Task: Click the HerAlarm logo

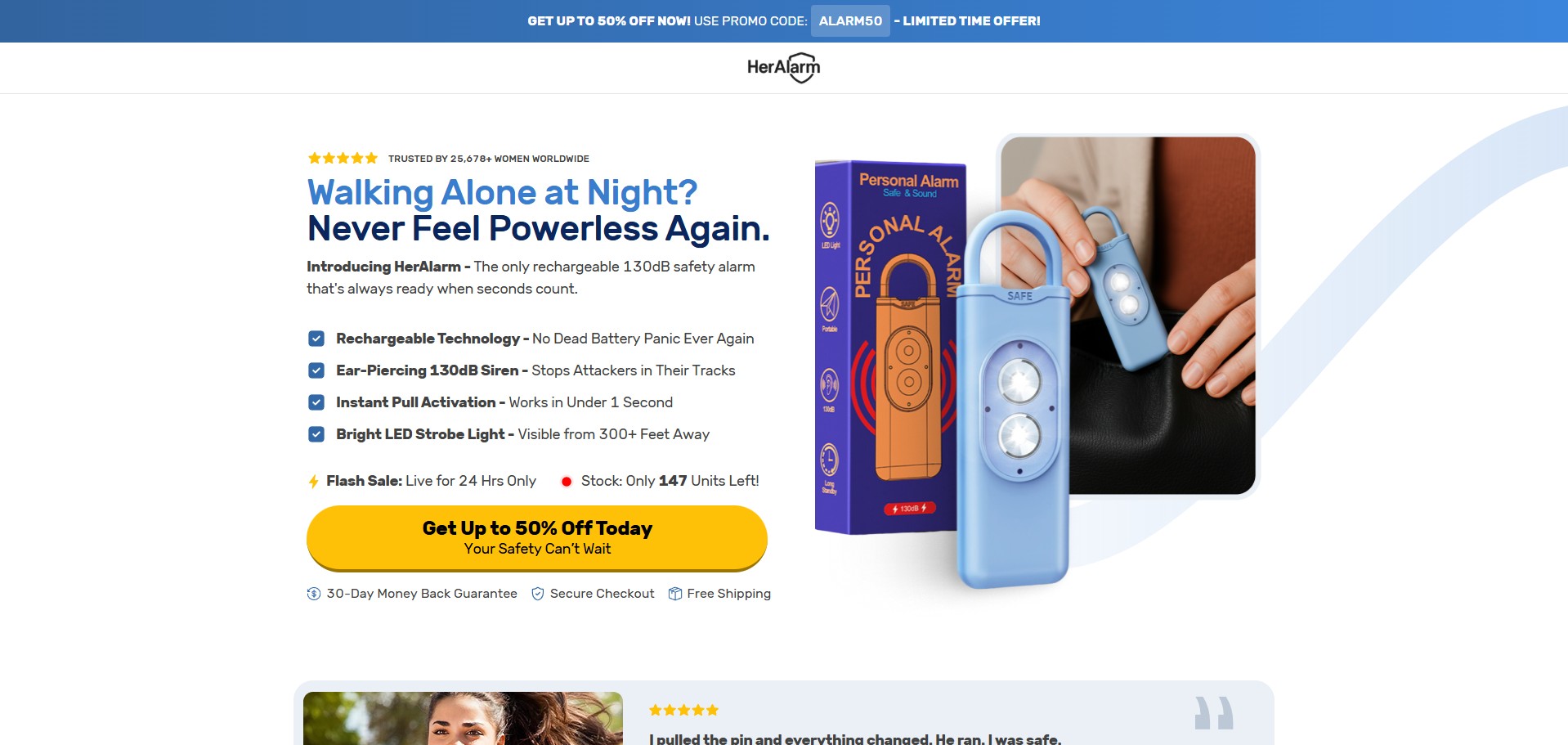Action: point(783,68)
